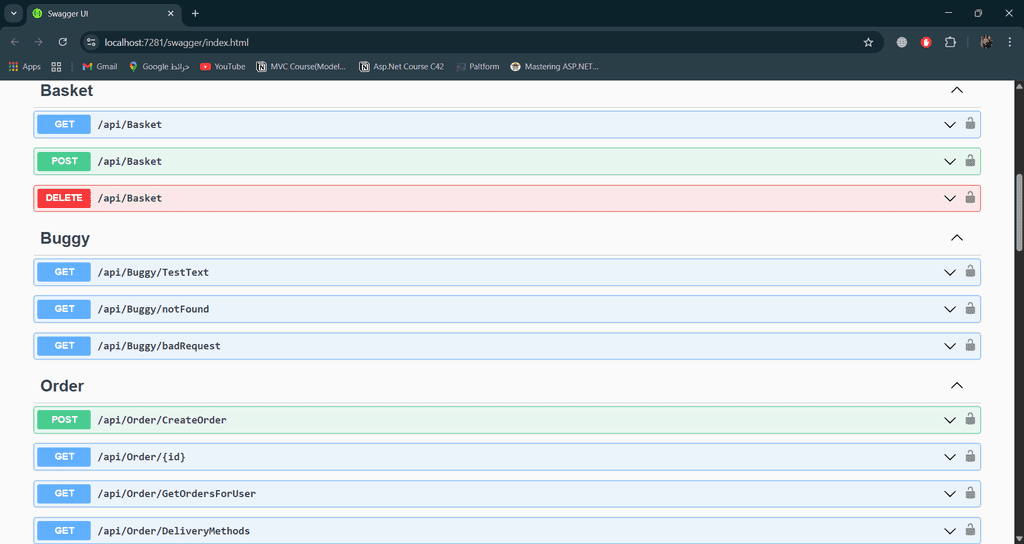Collapse the Basket section

956,90
